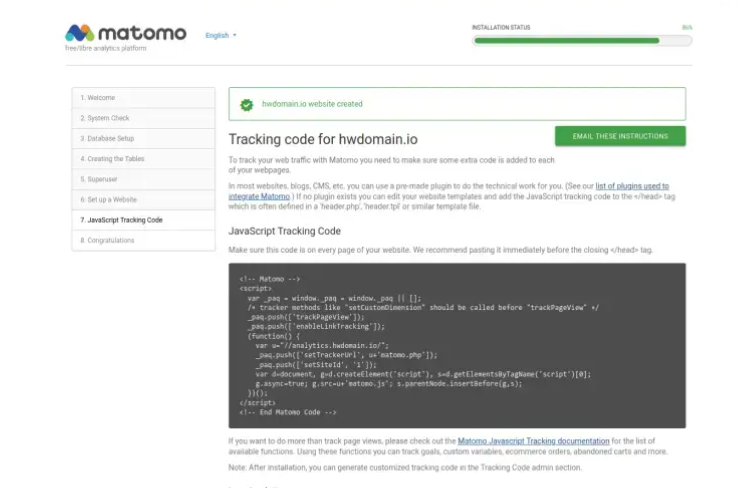Click the code line containing 'setSiteId'
Viewport: 743px width, 488px height.
pyautogui.click(x=316, y=365)
